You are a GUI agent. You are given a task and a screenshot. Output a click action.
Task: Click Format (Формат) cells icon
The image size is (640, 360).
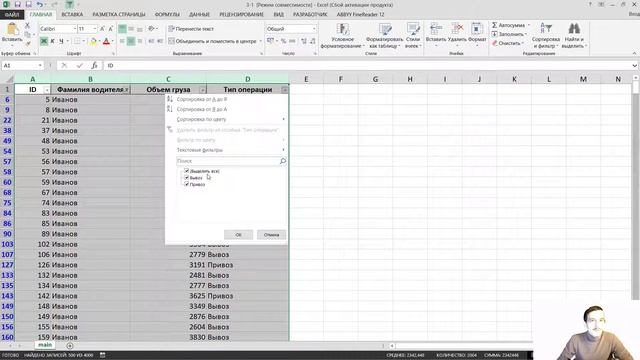(477, 33)
